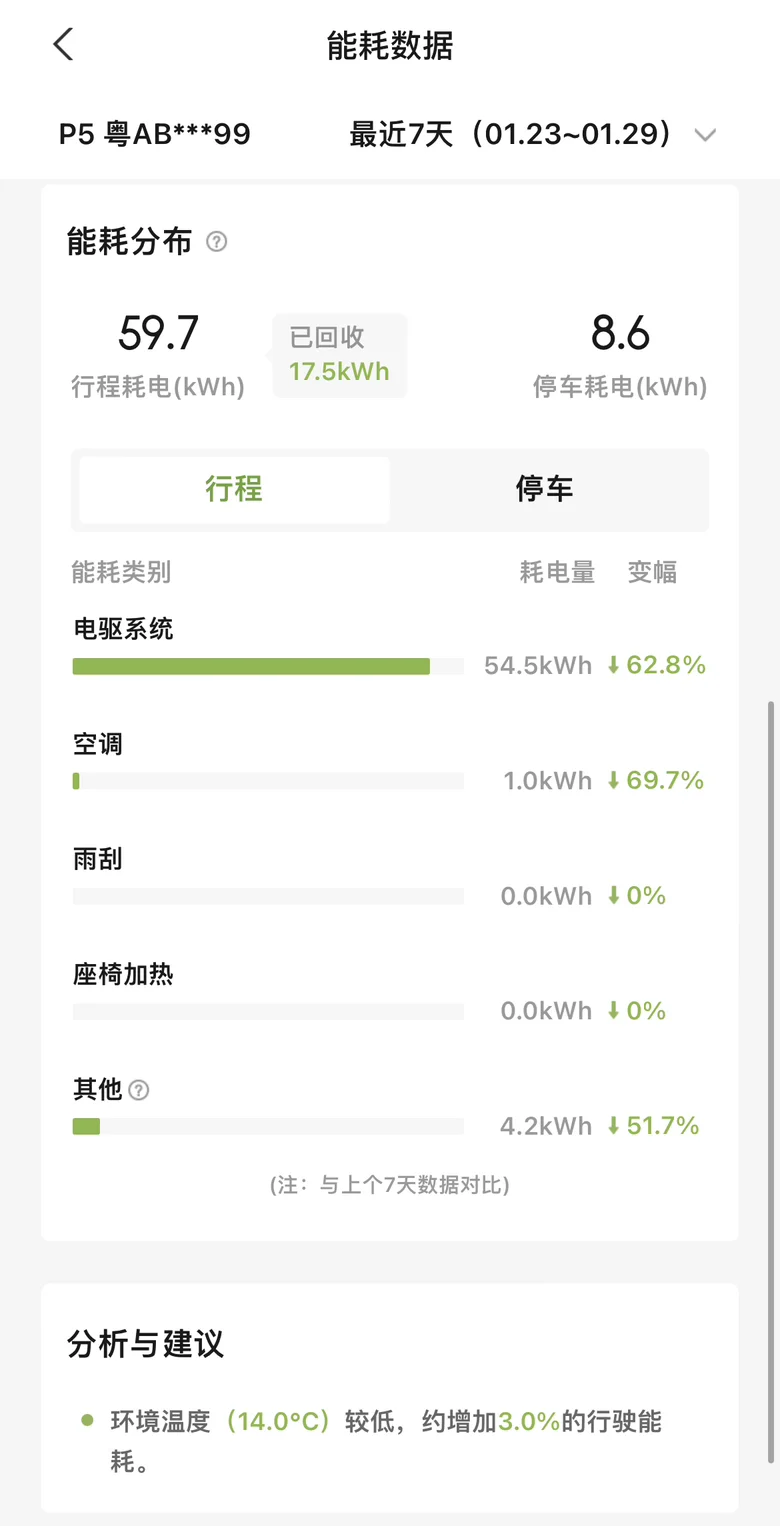Screen dimensions: 780x1526
Task: Tap the green bullet in 分析与建议
Action: pos(88,1421)
